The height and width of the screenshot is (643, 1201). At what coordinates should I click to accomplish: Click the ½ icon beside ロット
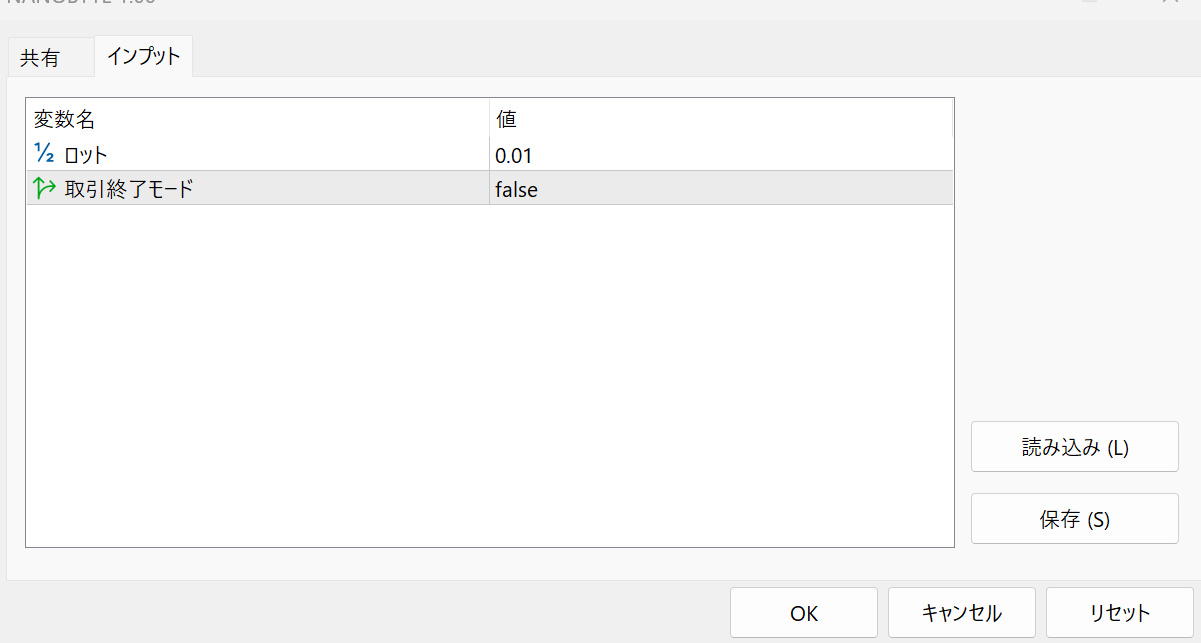tap(44, 154)
